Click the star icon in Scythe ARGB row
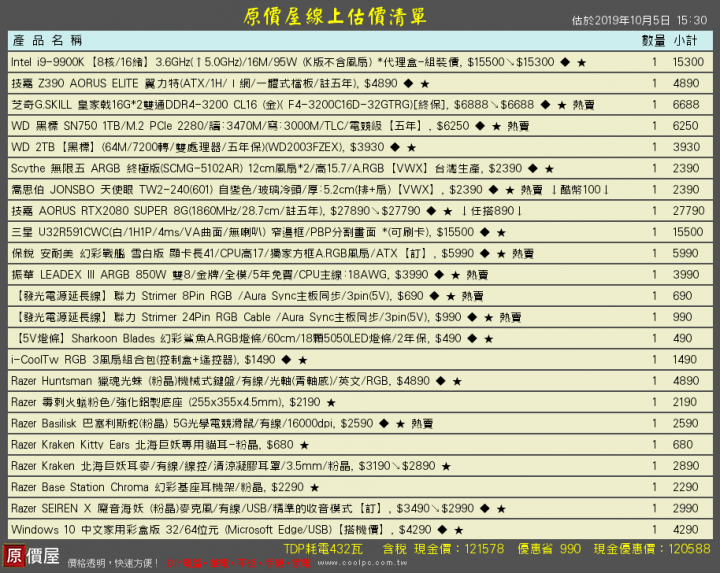Viewport: 720px width, 573px height. pos(549,169)
